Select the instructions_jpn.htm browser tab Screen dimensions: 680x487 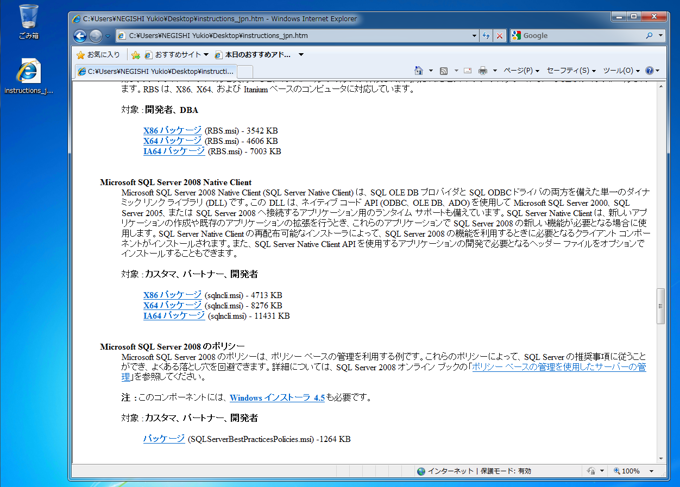click(156, 72)
